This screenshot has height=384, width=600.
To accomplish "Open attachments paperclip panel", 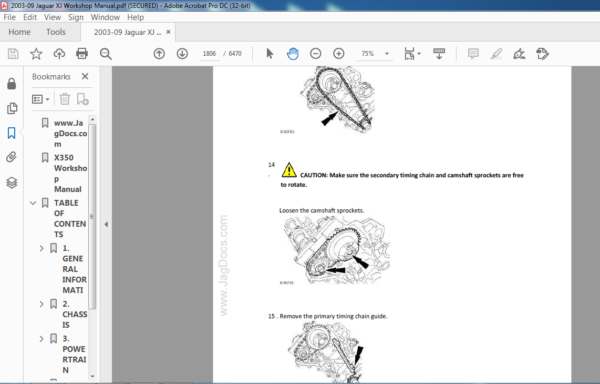I will pyautogui.click(x=11, y=157).
